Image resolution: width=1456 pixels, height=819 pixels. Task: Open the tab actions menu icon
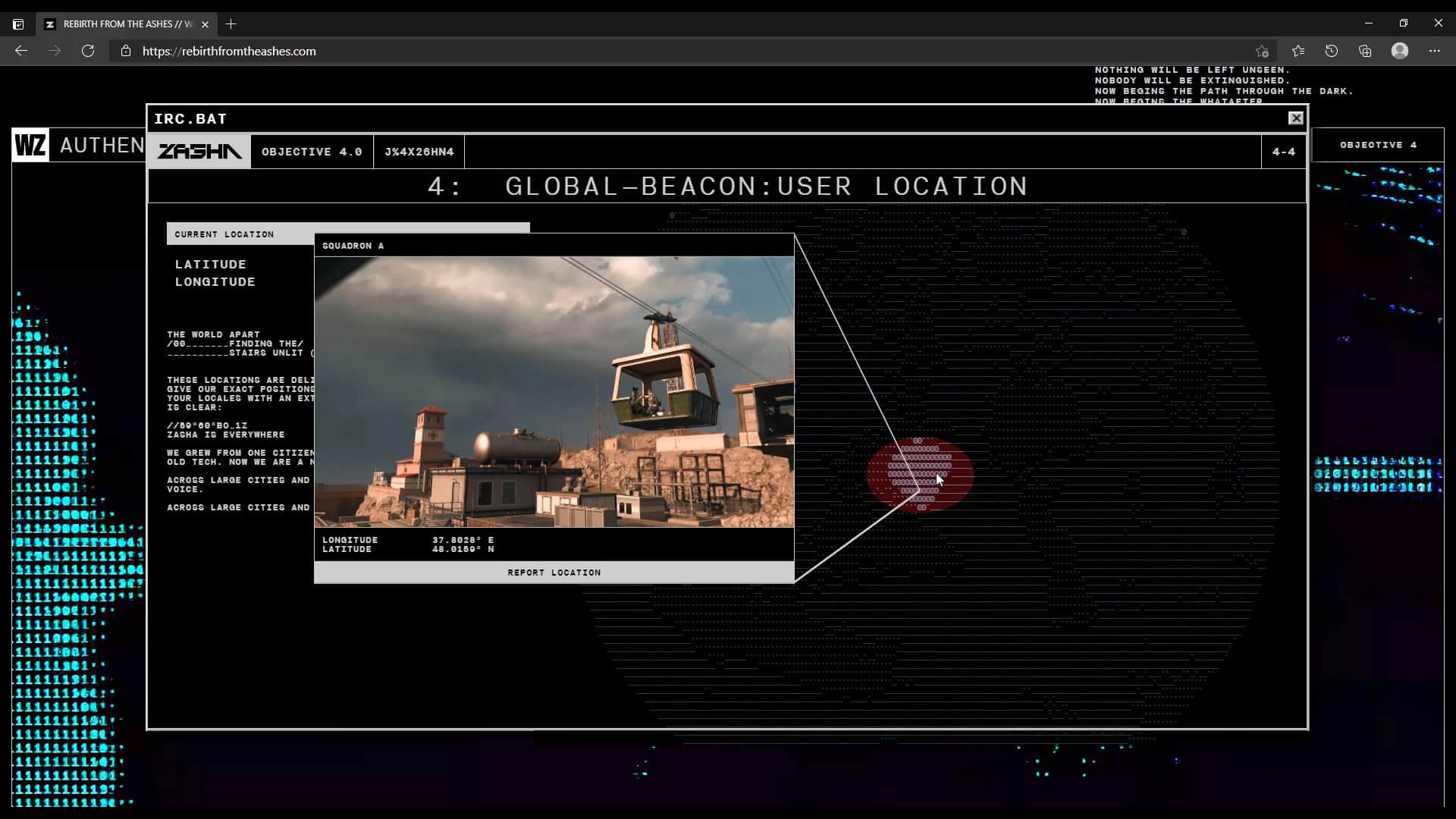(18, 24)
